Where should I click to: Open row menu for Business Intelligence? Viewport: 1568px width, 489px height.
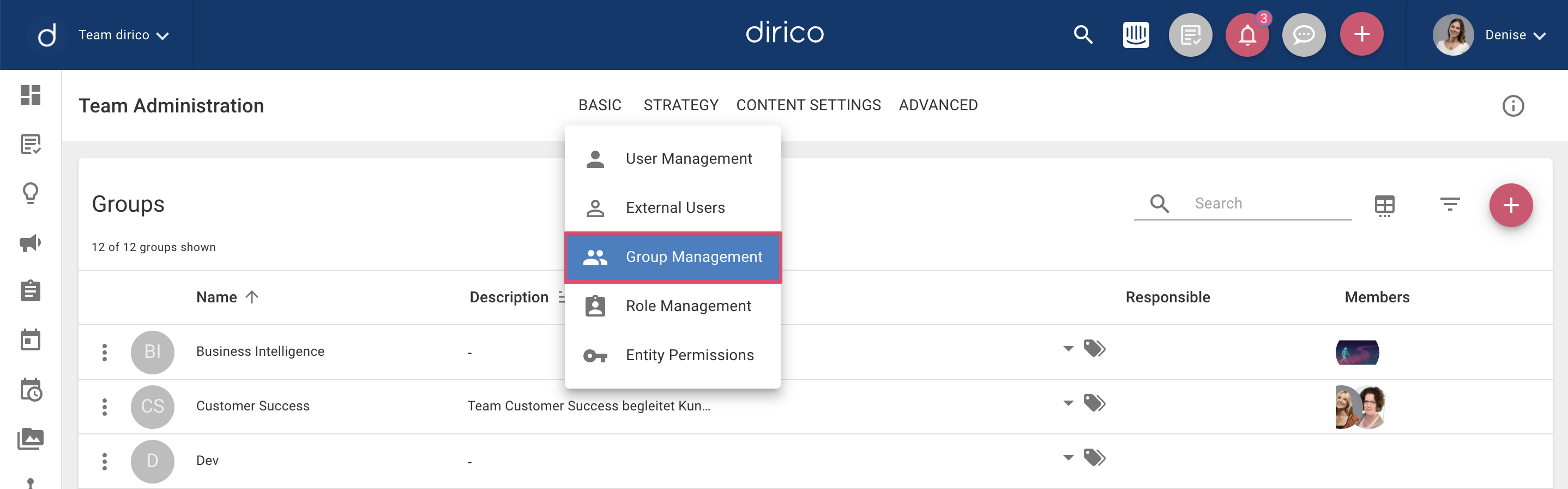pos(105,352)
